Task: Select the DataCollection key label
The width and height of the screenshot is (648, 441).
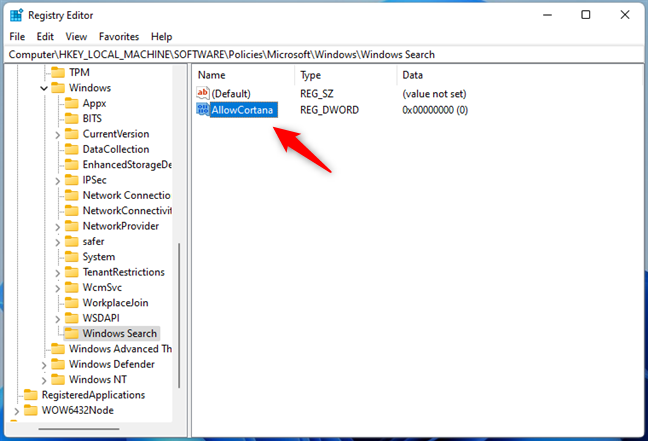Action: [x=116, y=149]
